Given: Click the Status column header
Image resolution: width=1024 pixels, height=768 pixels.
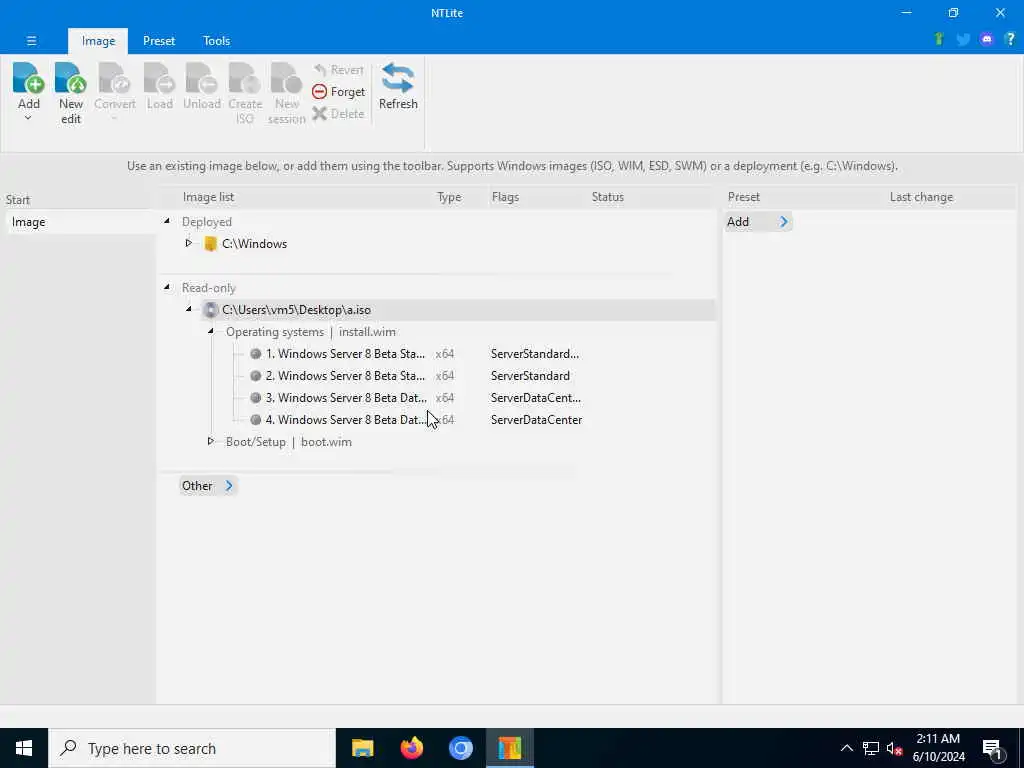Looking at the screenshot, I should (607, 197).
